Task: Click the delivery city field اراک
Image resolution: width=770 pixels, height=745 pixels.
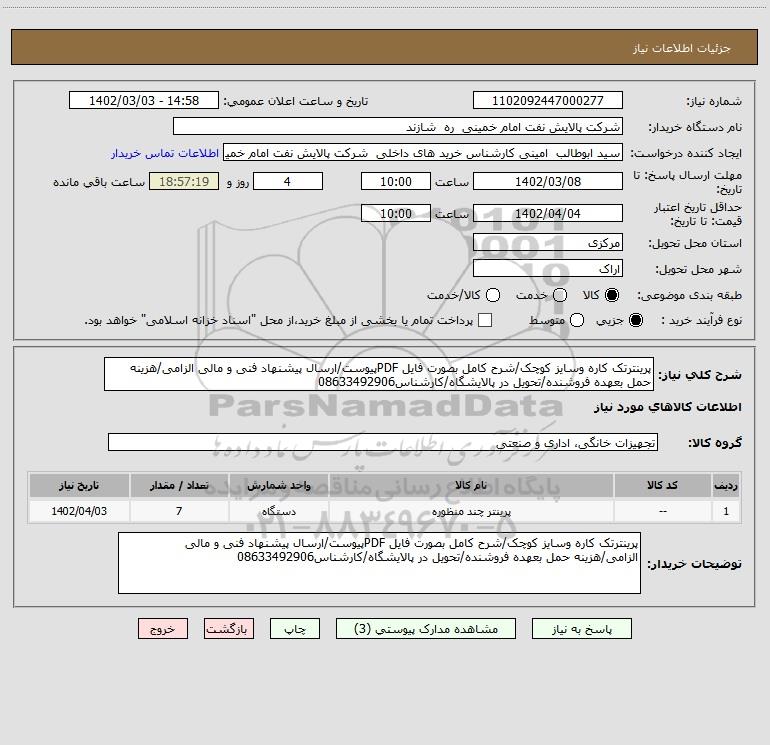Action: click(548, 269)
